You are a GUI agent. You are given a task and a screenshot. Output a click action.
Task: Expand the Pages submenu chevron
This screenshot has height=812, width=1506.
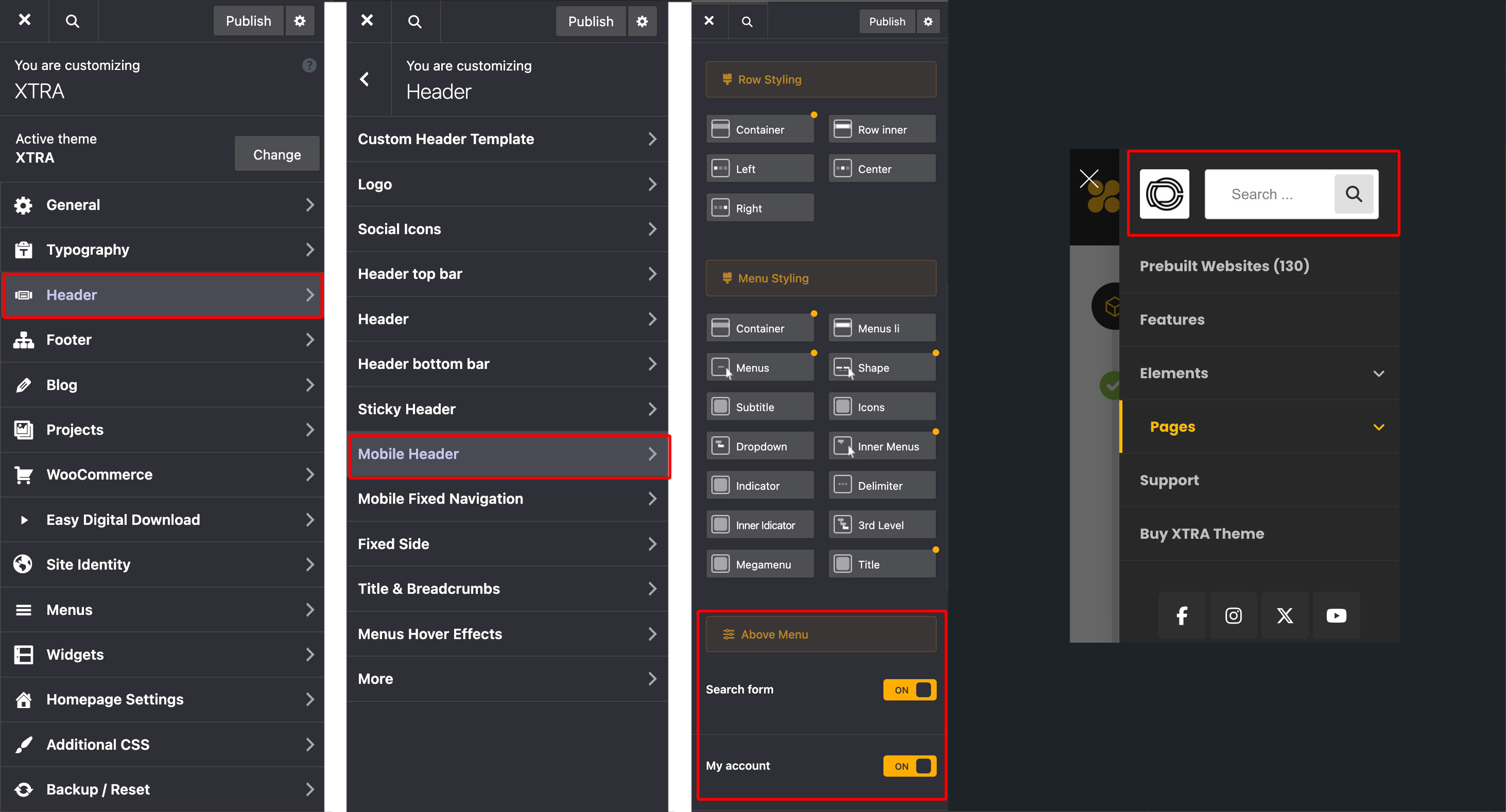coord(1378,427)
